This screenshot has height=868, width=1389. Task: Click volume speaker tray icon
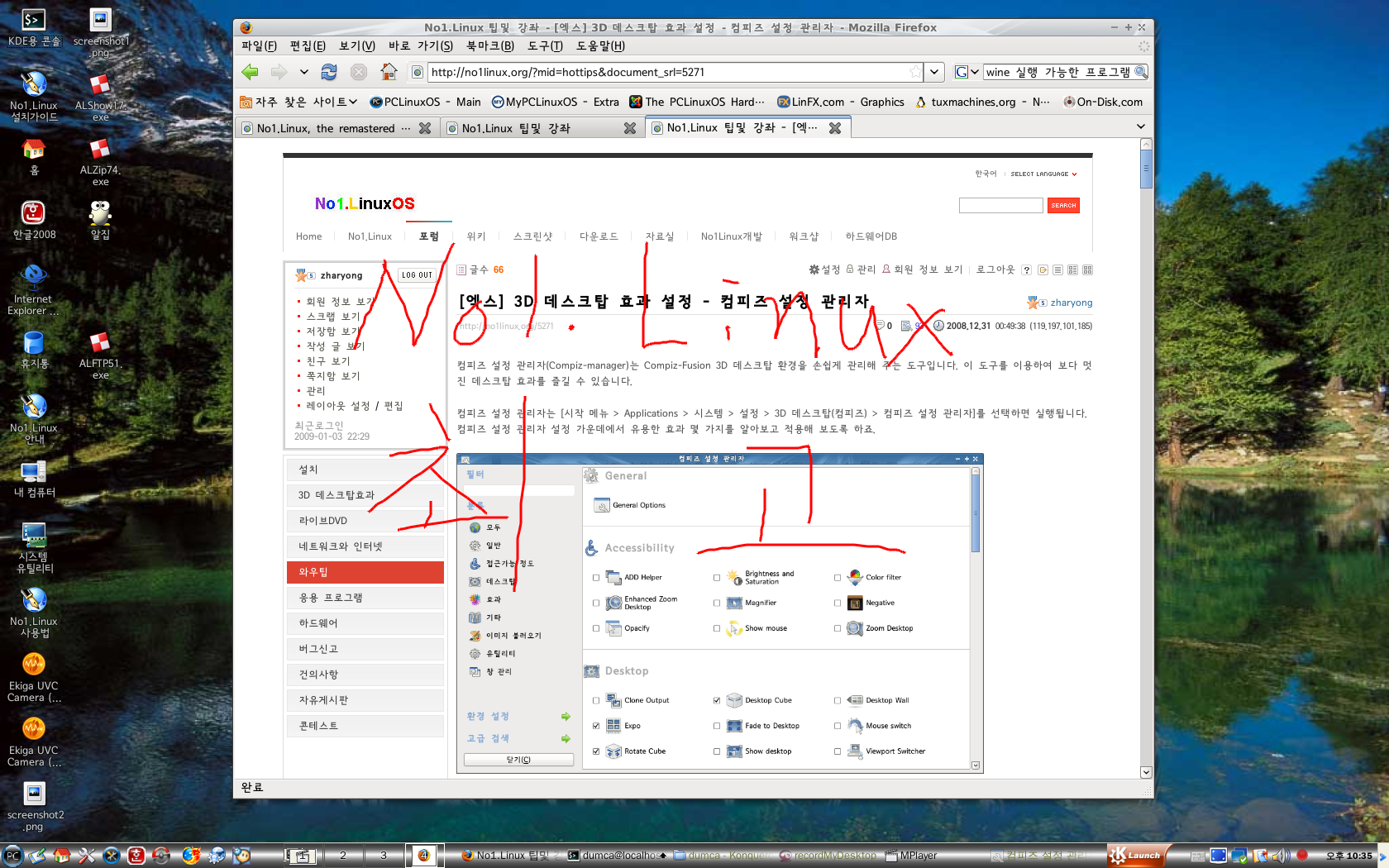click(1281, 856)
